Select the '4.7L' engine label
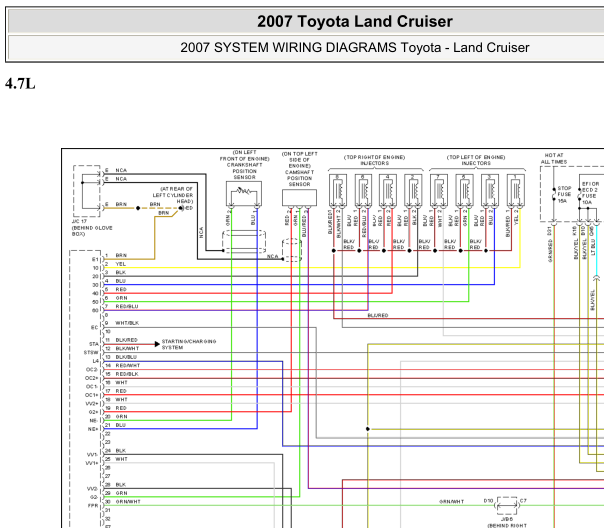This screenshot has height=528, width=604. [x=20, y=84]
